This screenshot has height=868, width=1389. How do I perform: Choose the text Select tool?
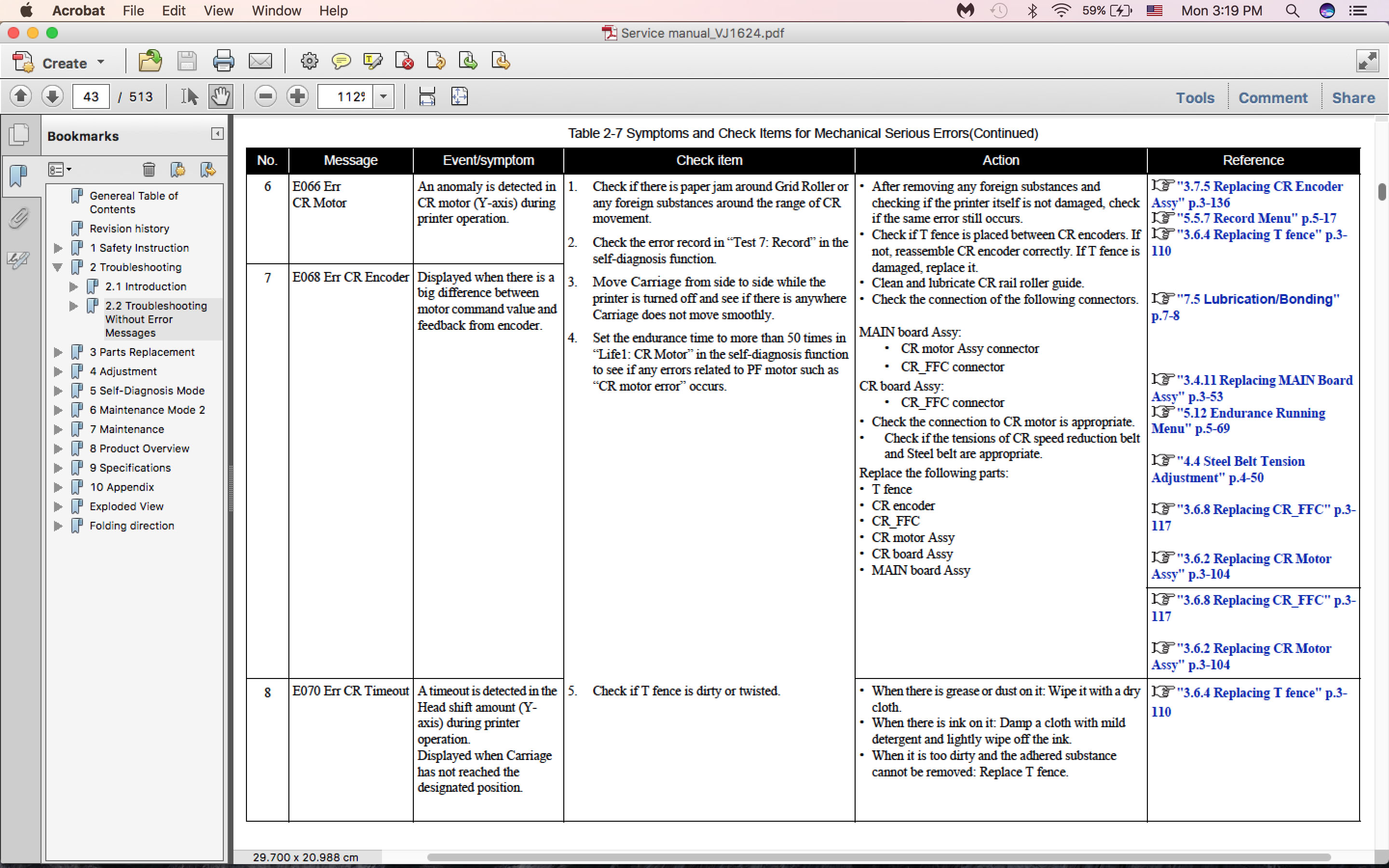tap(190, 96)
